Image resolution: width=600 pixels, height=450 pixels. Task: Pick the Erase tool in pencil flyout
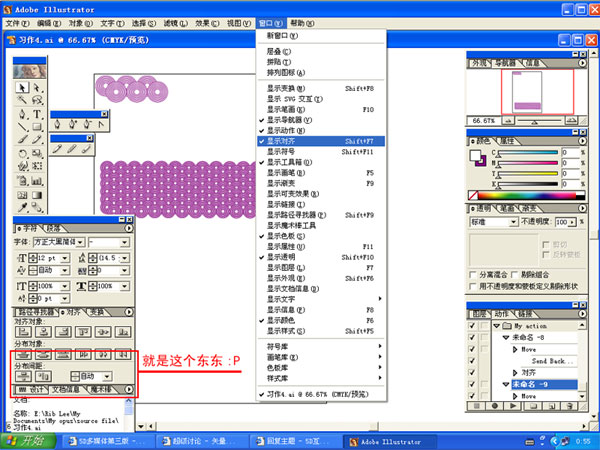pos(86,149)
